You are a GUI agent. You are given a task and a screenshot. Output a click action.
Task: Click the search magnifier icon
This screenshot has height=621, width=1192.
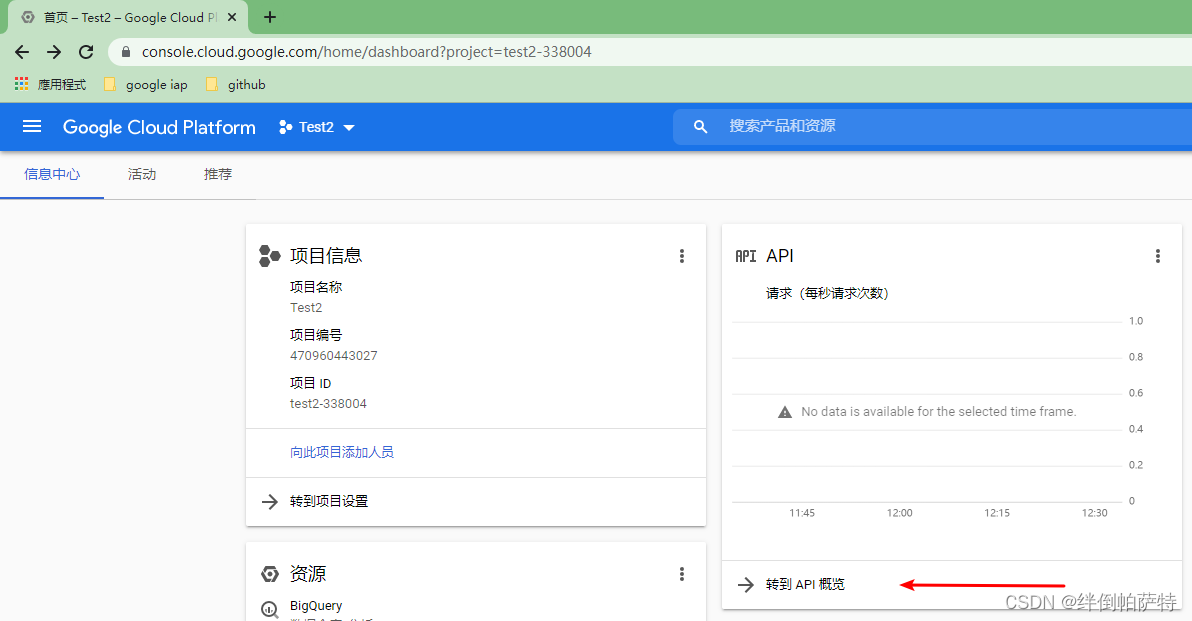[x=700, y=126]
